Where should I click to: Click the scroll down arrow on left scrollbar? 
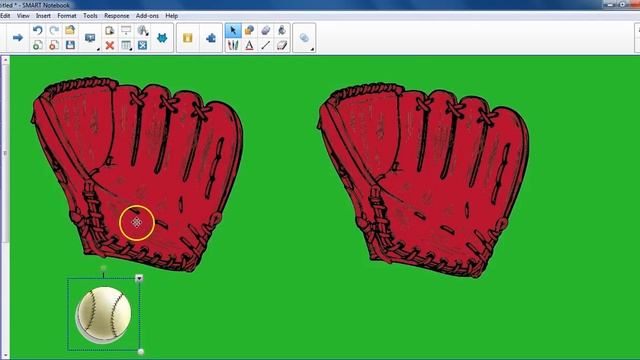(x=5, y=356)
